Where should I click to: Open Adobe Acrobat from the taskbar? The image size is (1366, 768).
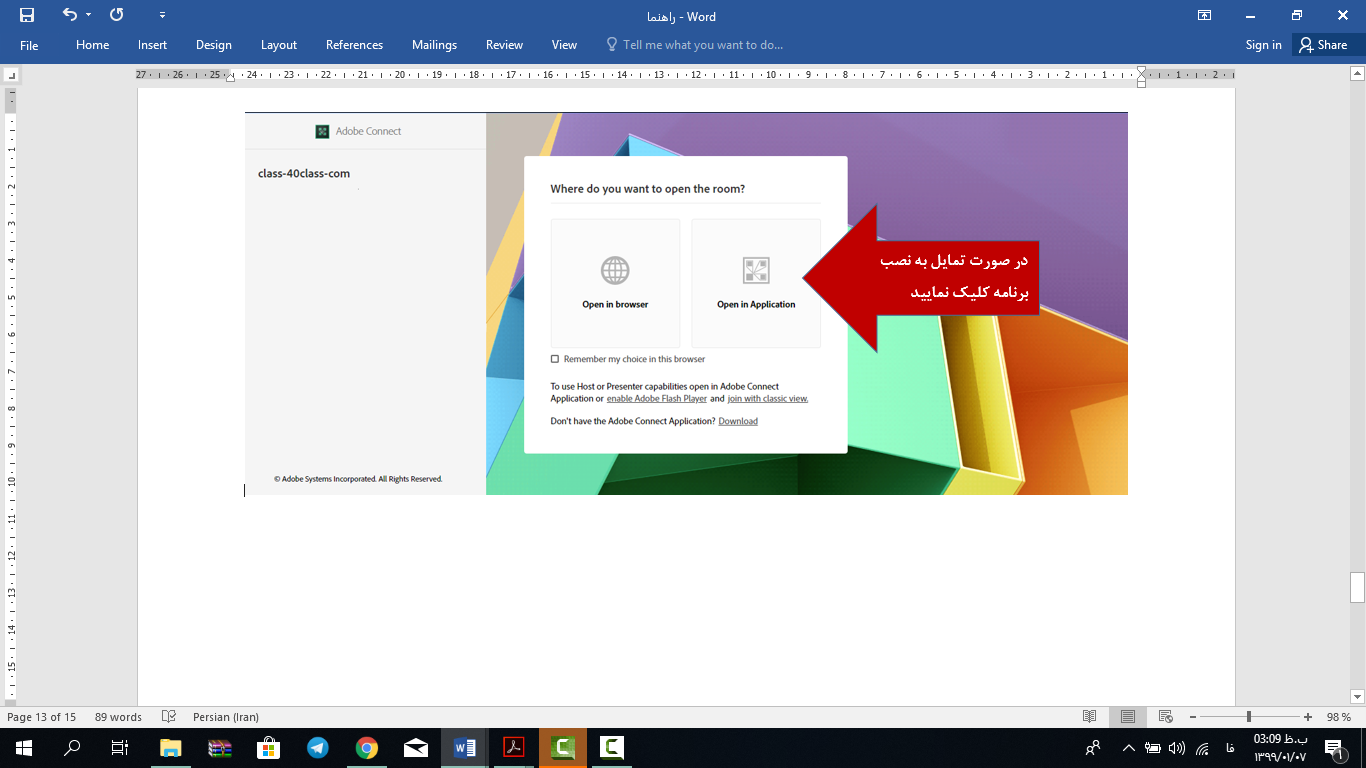click(x=514, y=748)
